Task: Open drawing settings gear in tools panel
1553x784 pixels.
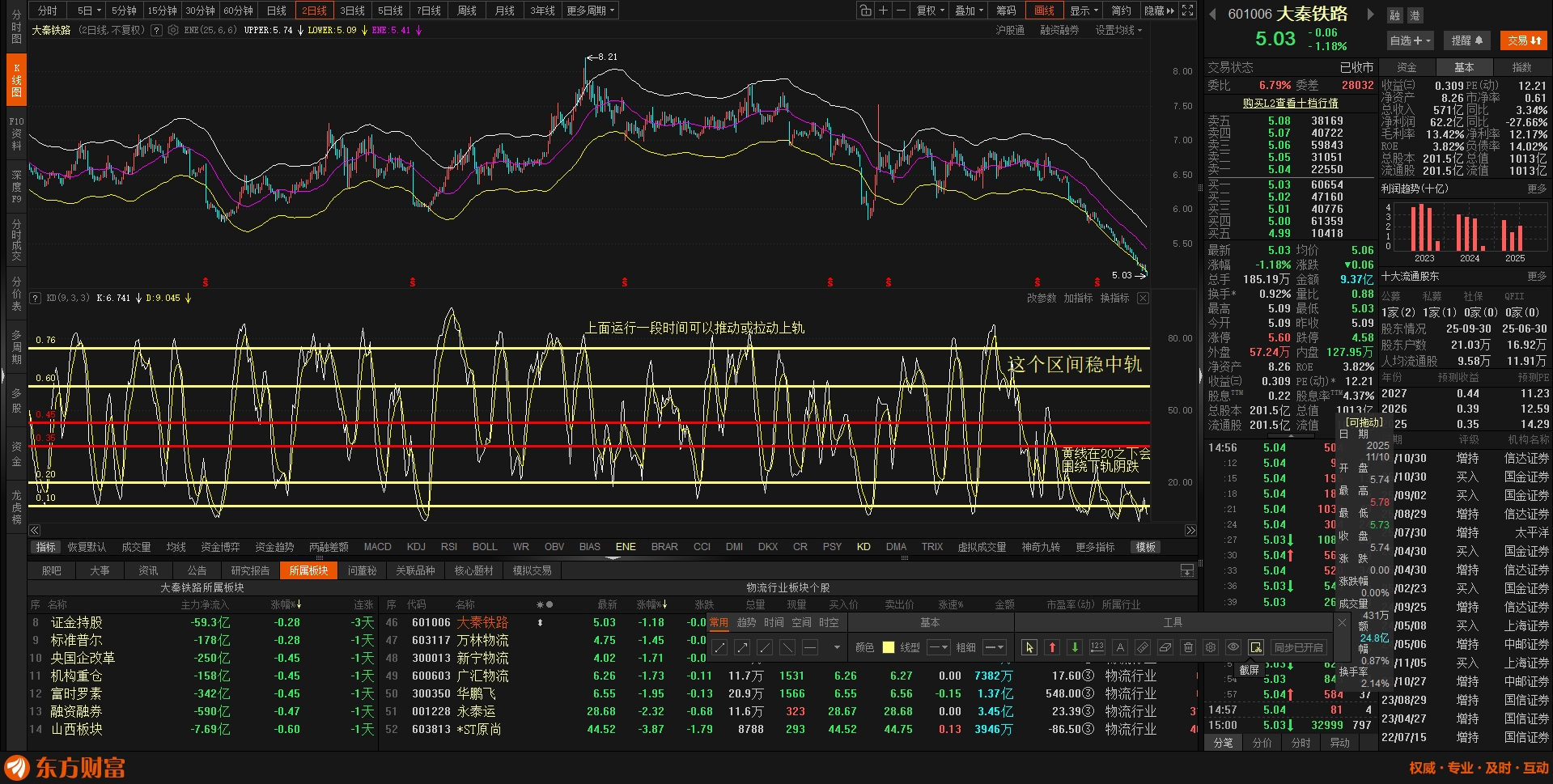Action: 1211,647
